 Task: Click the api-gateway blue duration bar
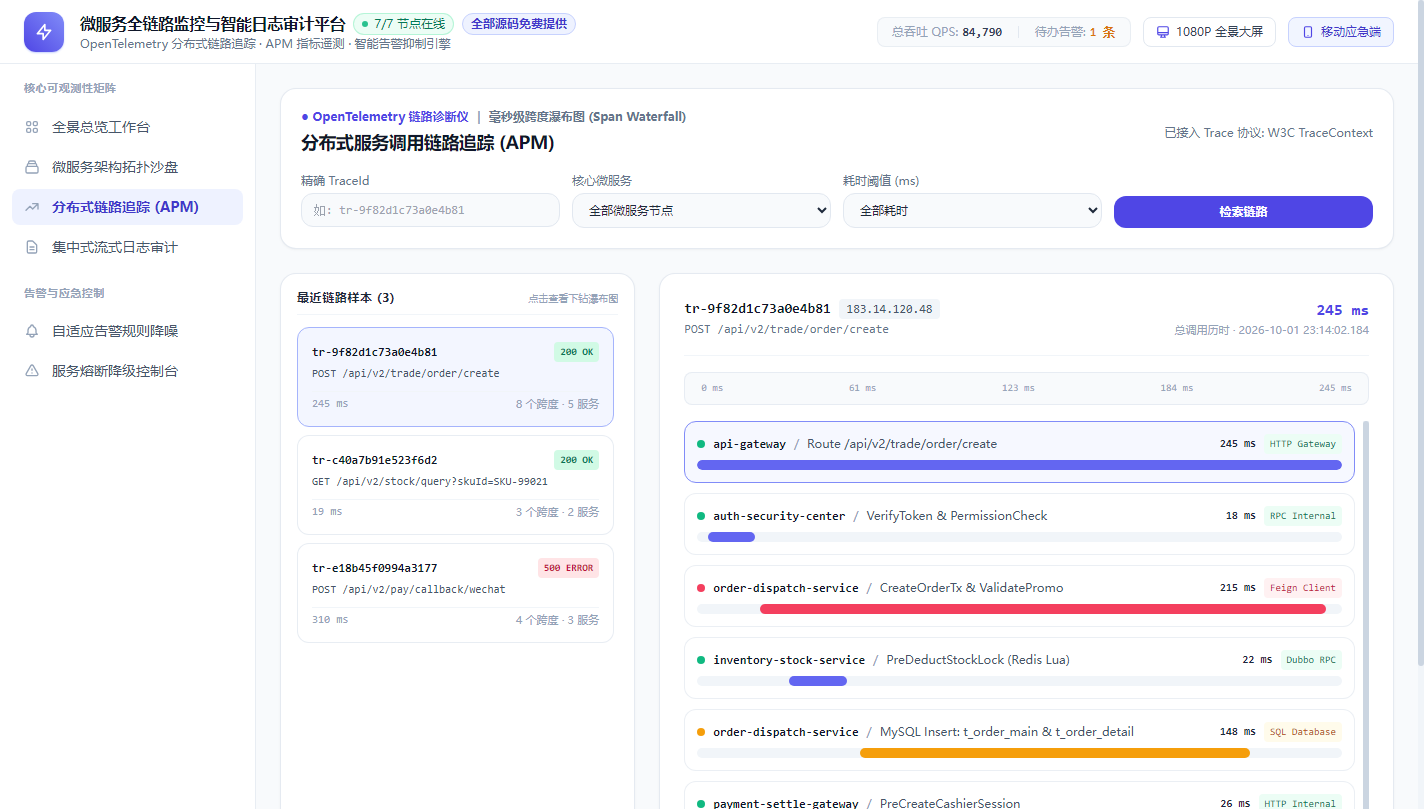point(1019,465)
